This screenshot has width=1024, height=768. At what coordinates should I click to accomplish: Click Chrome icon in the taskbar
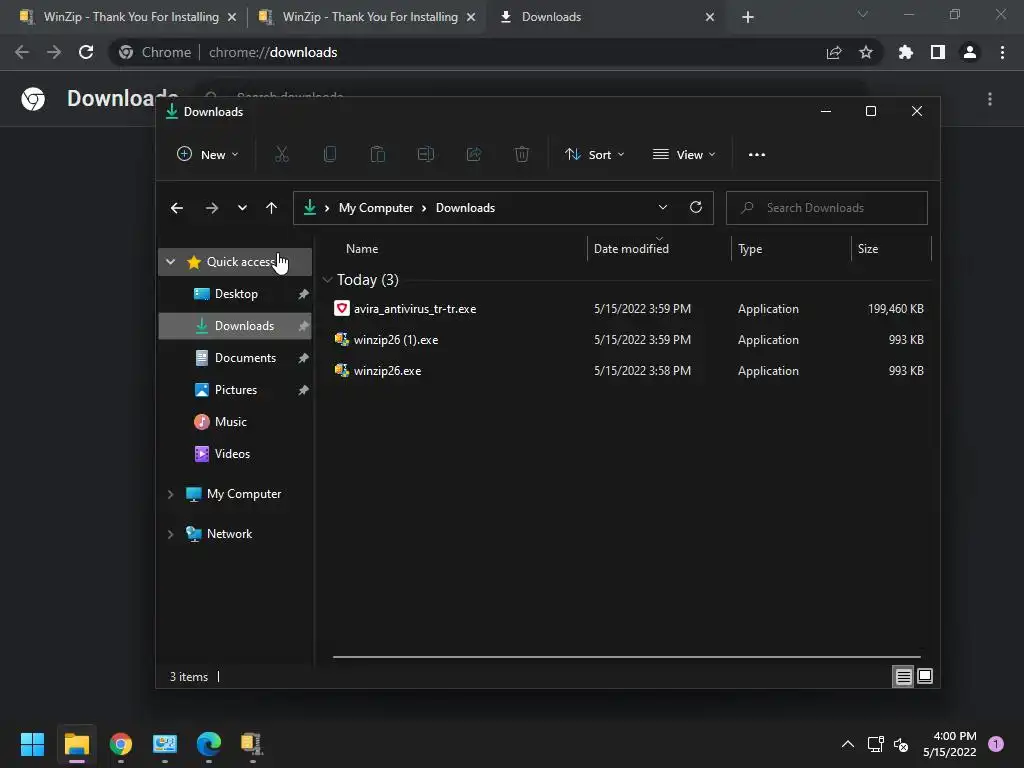pos(121,744)
